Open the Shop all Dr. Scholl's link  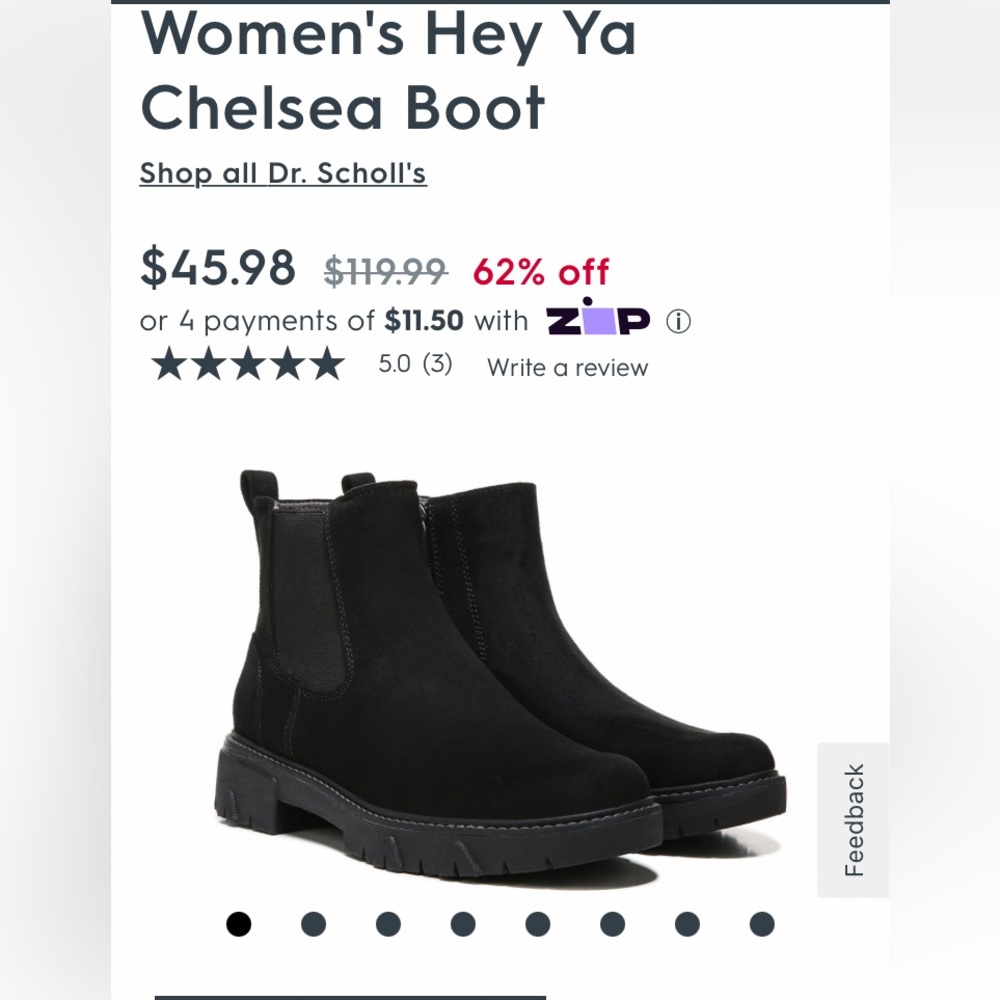[x=283, y=172]
